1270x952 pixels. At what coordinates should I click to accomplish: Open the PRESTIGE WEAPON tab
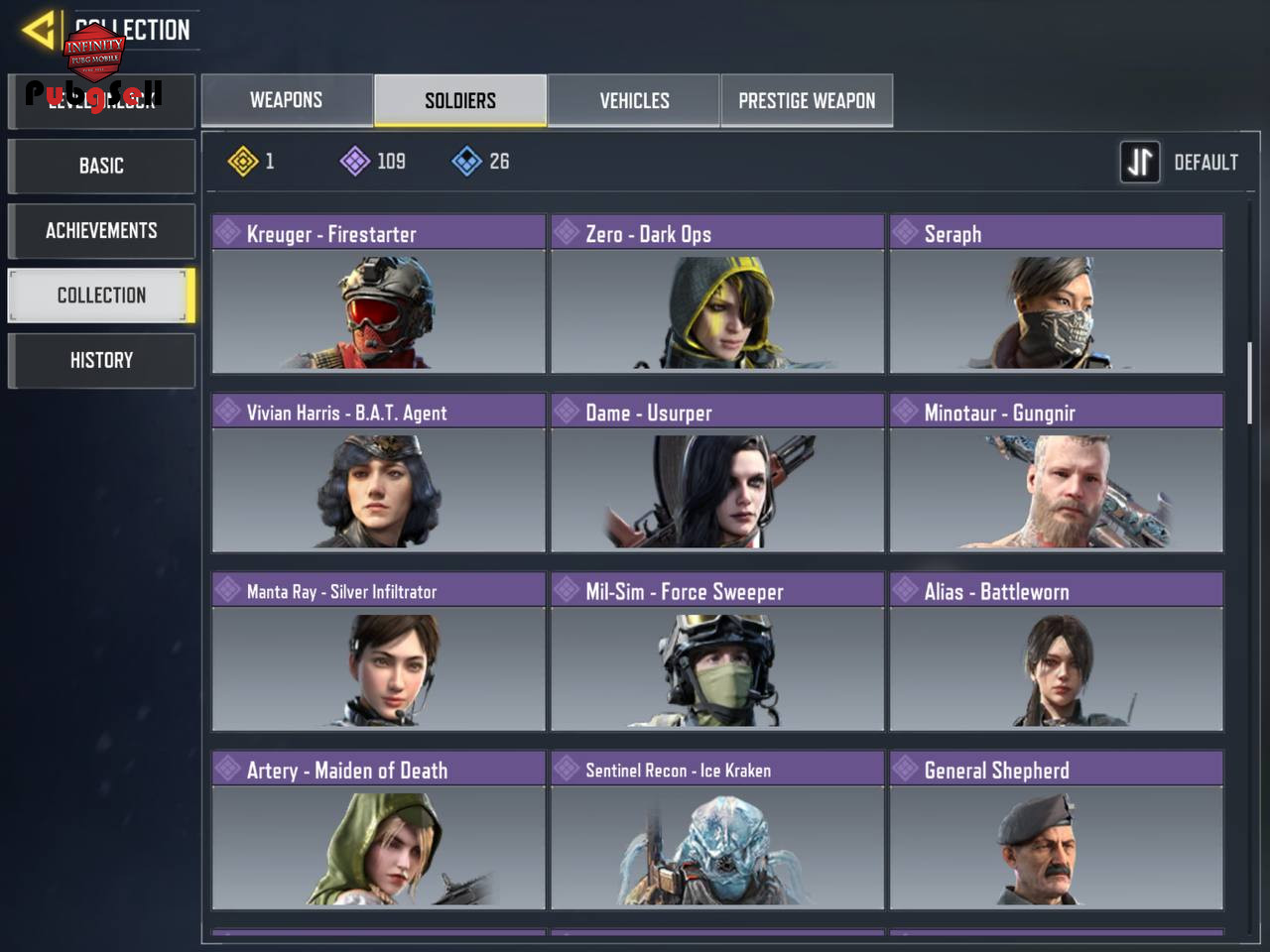(x=807, y=100)
